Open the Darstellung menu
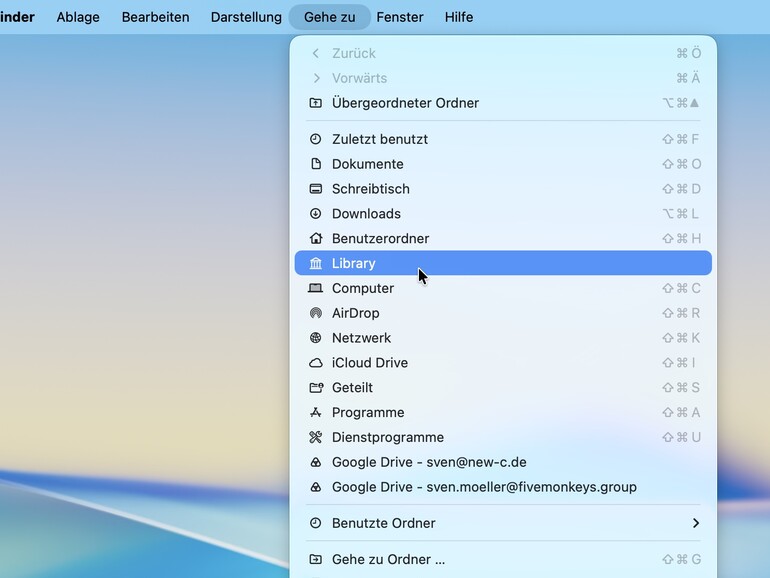Screen dimensions: 770x578 click(246, 17)
